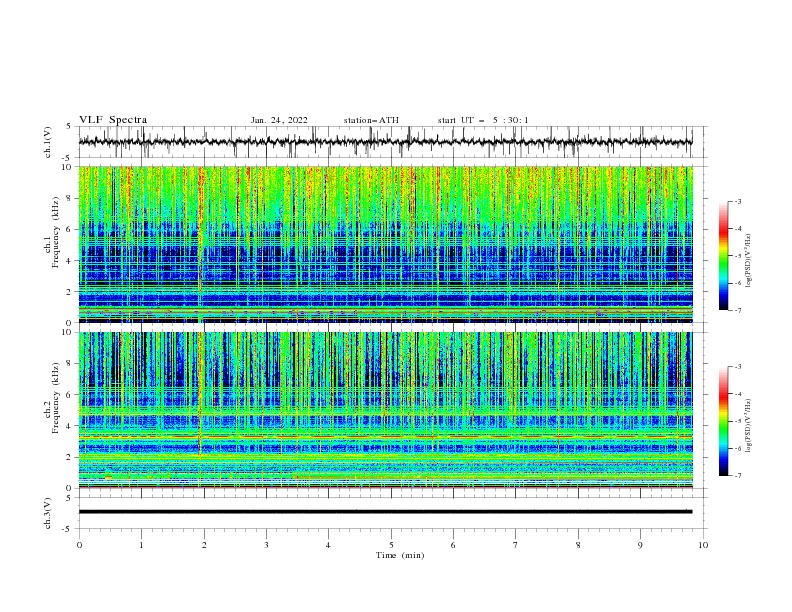The height and width of the screenshot is (612, 792).
Task: Click the "-6" label on lower colorbar
Action: tap(738, 448)
